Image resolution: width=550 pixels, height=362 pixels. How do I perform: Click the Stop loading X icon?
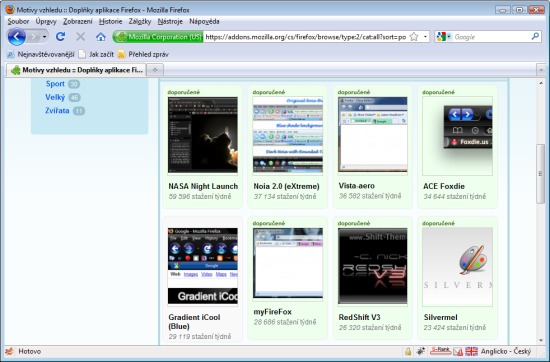click(81, 36)
